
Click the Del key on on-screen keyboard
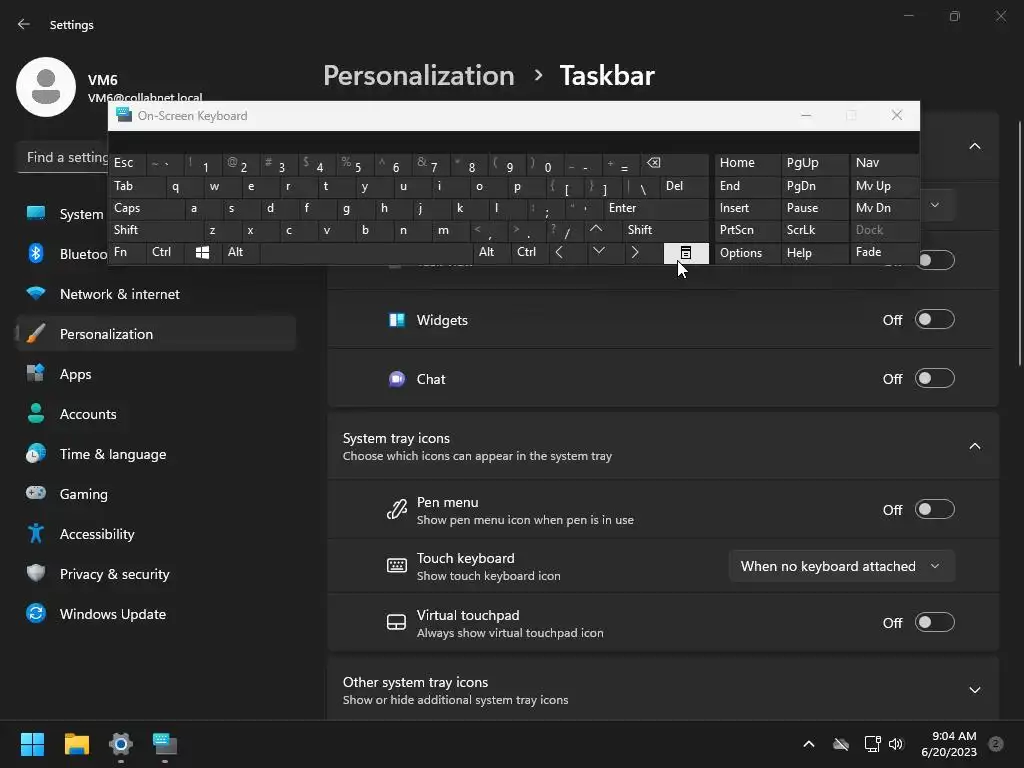click(x=684, y=186)
